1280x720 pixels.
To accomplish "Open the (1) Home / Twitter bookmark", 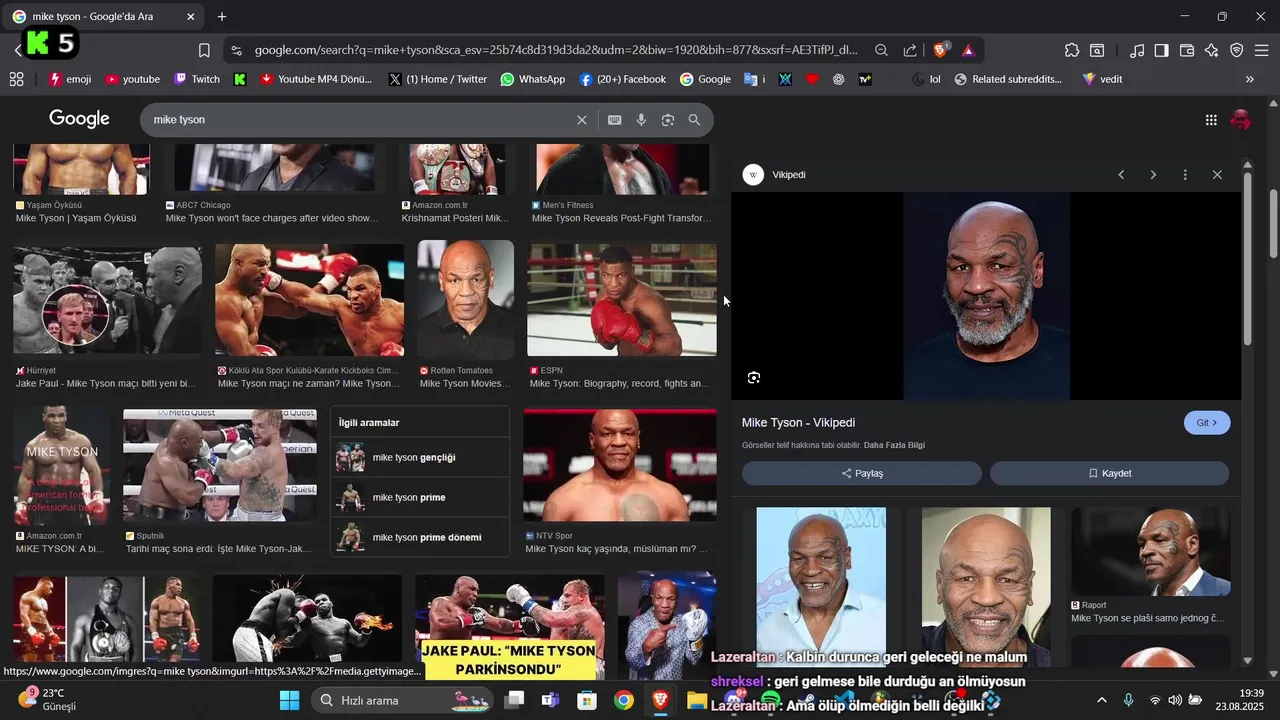I will [437, 79].
